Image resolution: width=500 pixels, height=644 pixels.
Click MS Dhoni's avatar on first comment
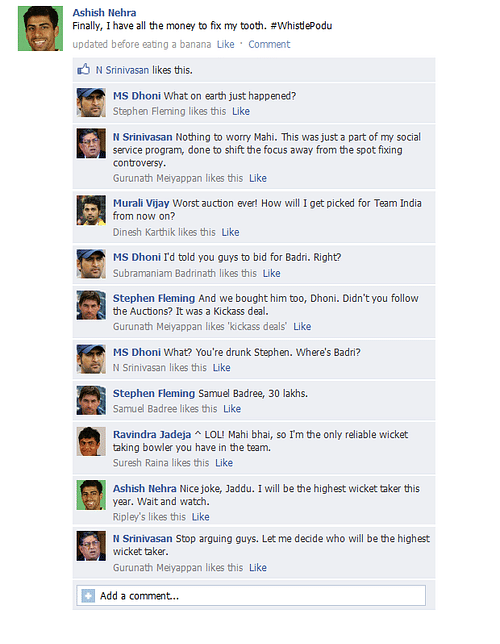pos(91,103)
